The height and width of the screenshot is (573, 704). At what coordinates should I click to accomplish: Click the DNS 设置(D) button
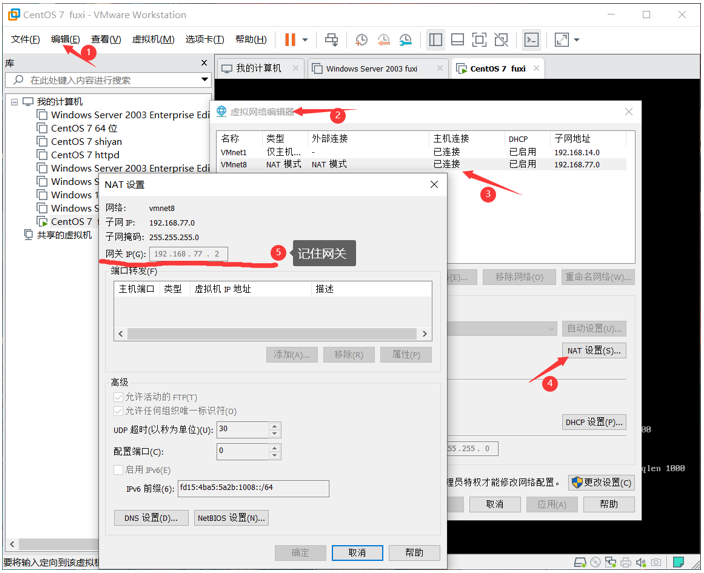point(151,518)
